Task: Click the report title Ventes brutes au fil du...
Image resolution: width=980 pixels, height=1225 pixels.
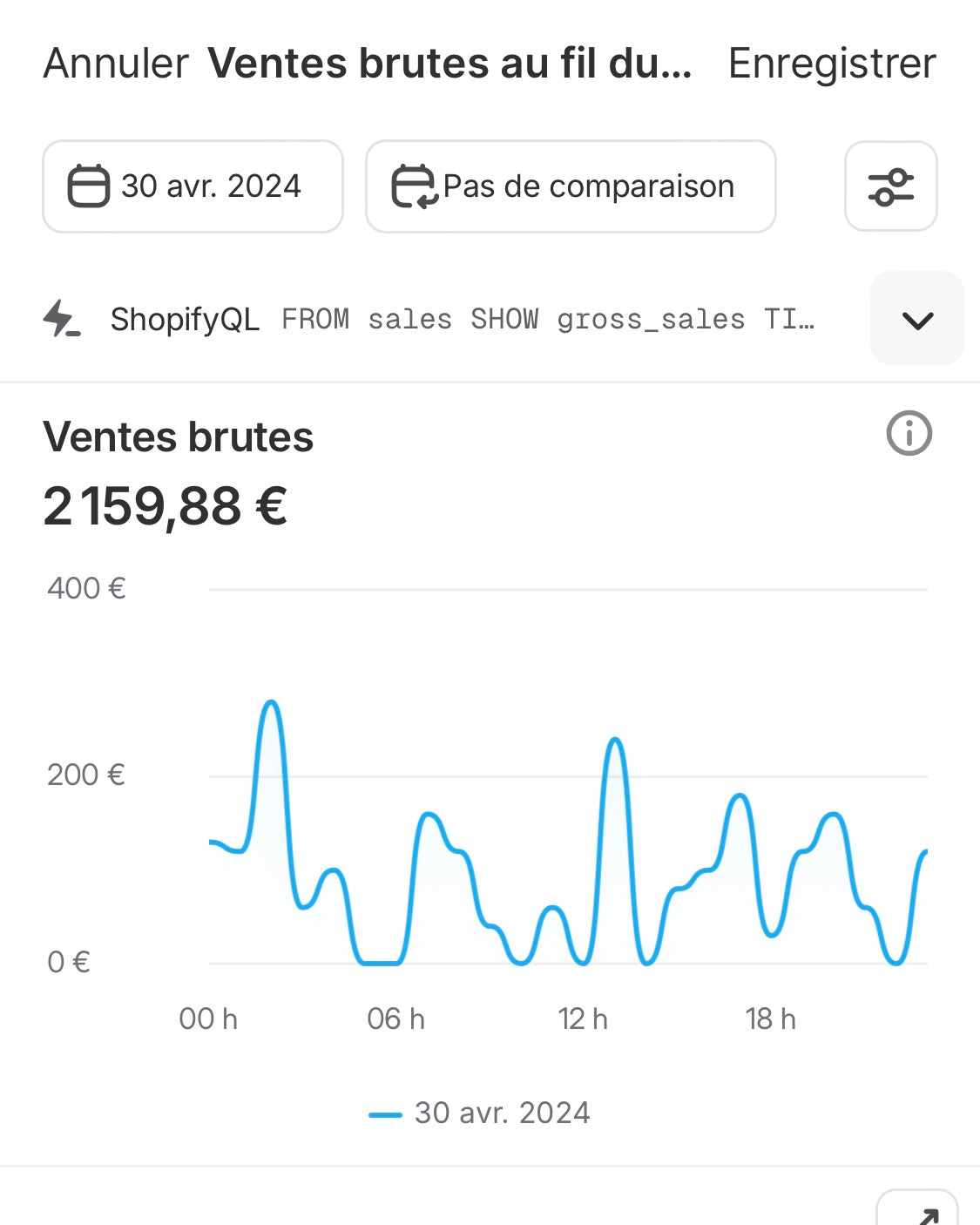Action: (x=450, y=64)
